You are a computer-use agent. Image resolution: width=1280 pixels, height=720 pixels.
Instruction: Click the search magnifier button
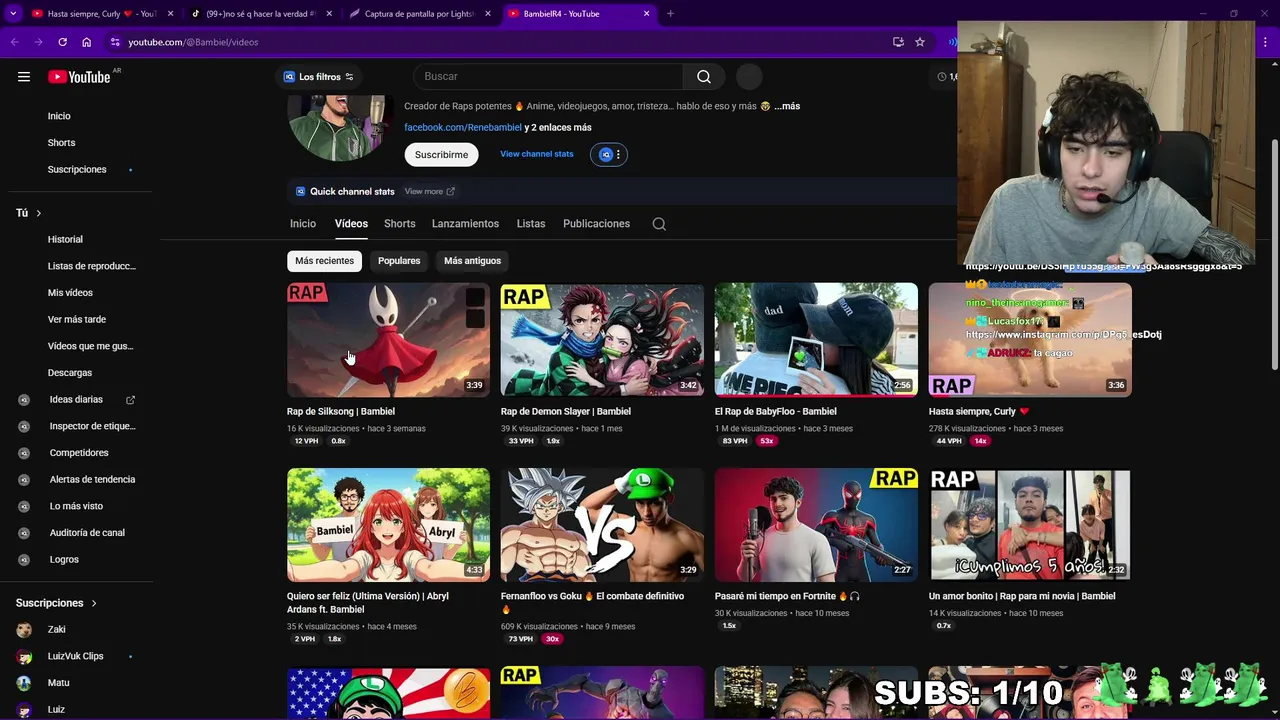[704, 77]
